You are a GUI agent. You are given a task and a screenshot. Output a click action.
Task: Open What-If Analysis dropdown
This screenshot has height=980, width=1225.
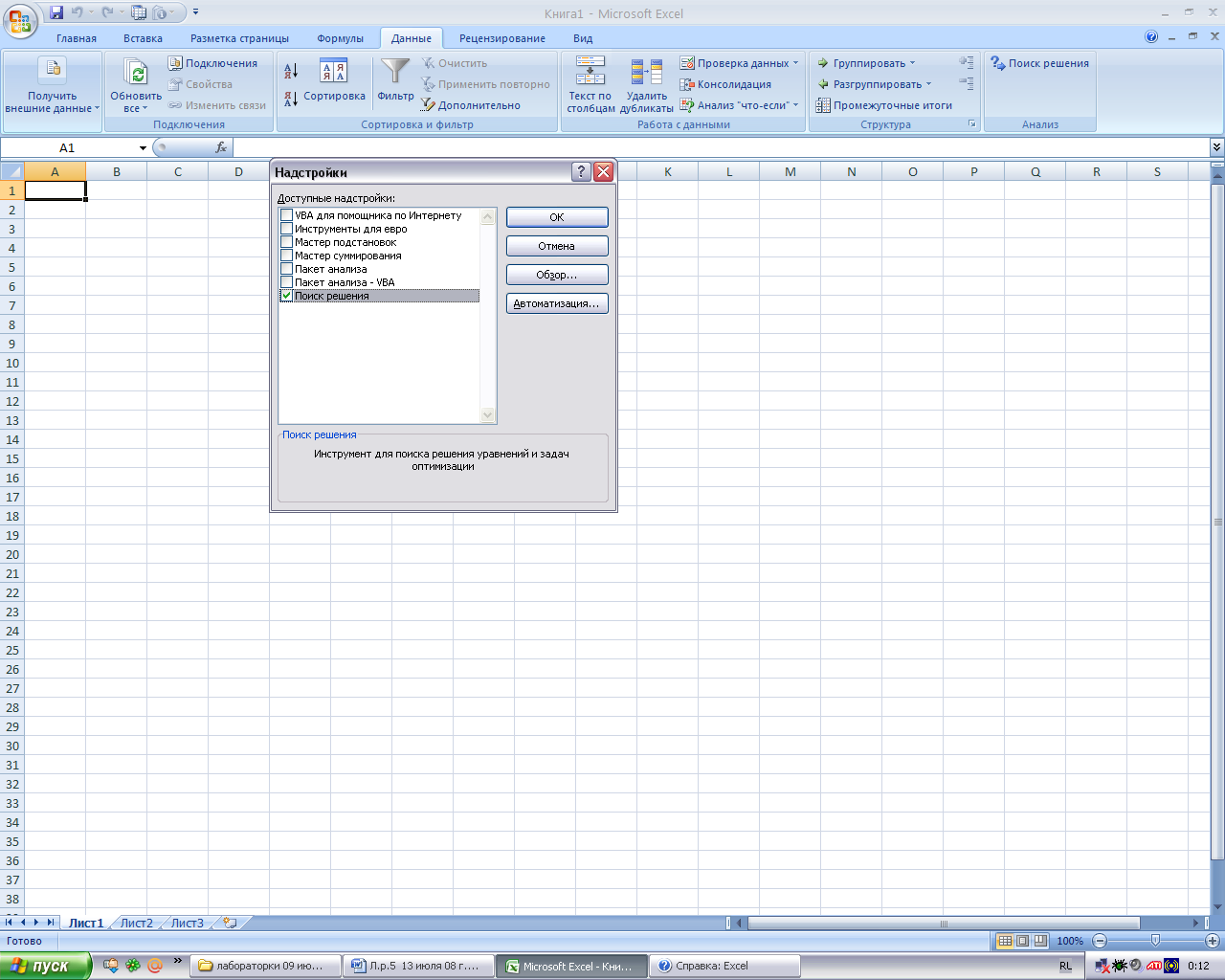pos(739,105)
